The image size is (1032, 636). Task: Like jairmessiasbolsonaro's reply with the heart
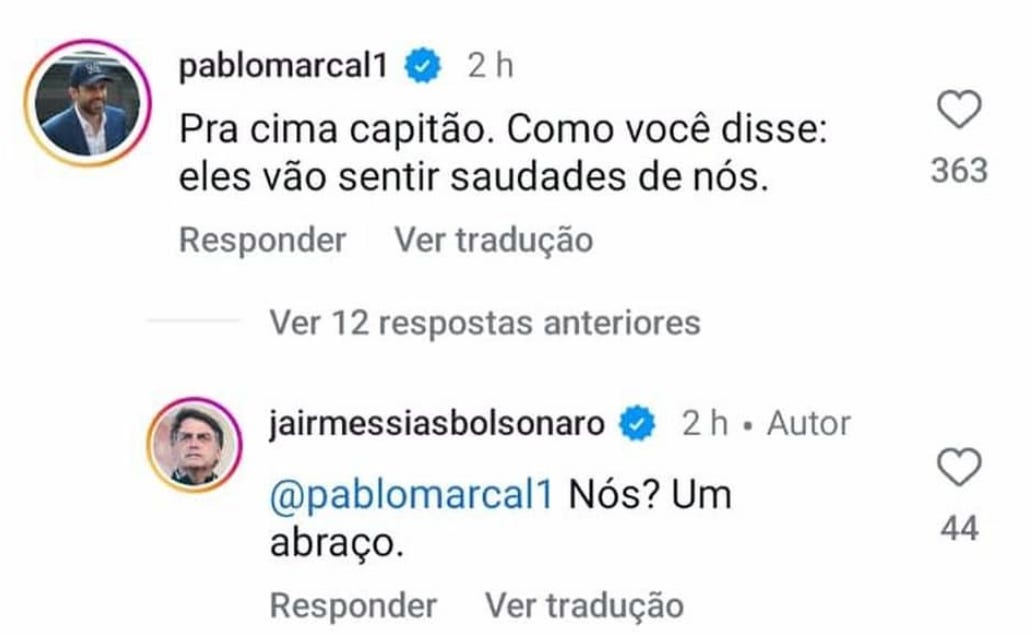click(x=959, y=467)
